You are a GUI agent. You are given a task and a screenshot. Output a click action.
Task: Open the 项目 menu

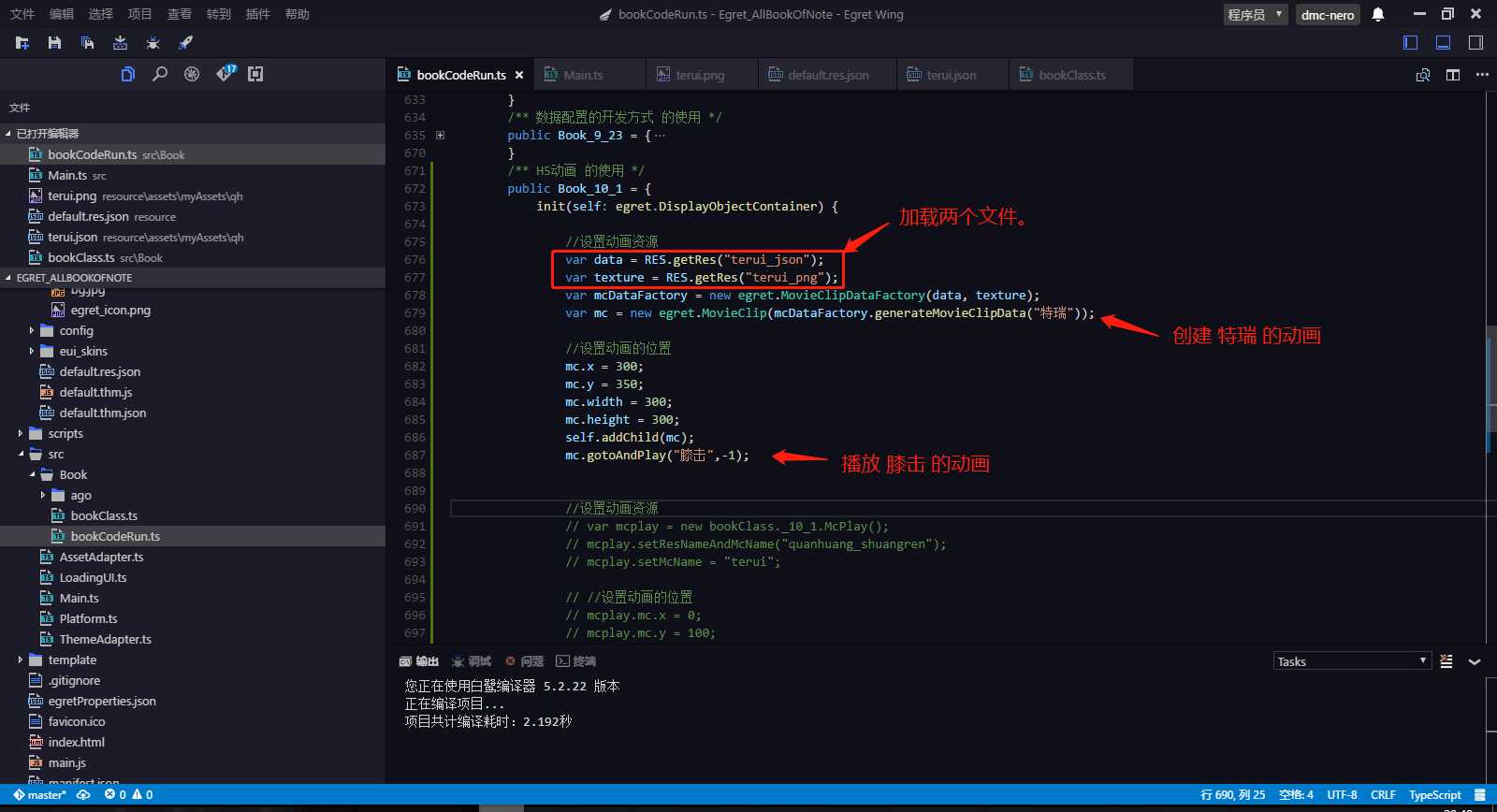140,14
